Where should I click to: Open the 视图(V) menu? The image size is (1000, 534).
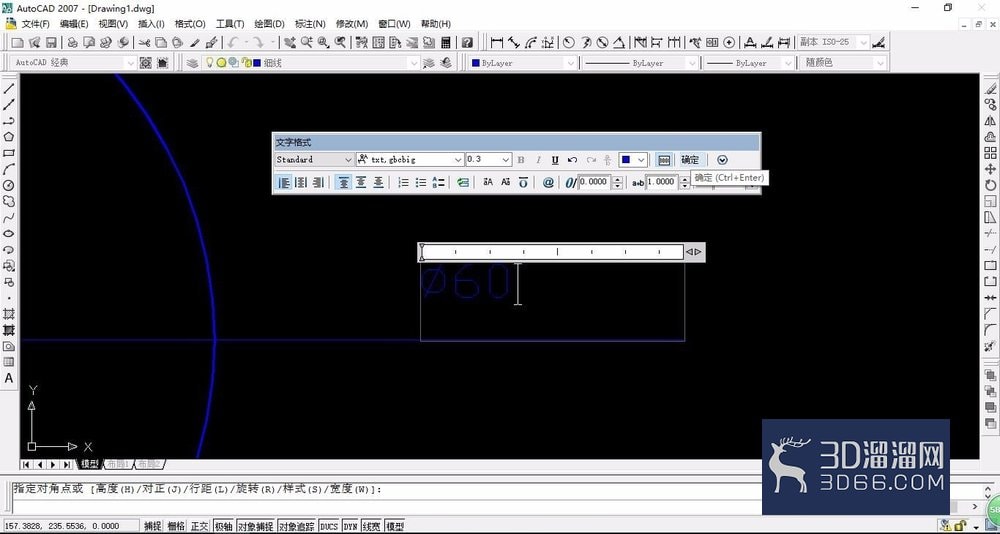point(113,24)
